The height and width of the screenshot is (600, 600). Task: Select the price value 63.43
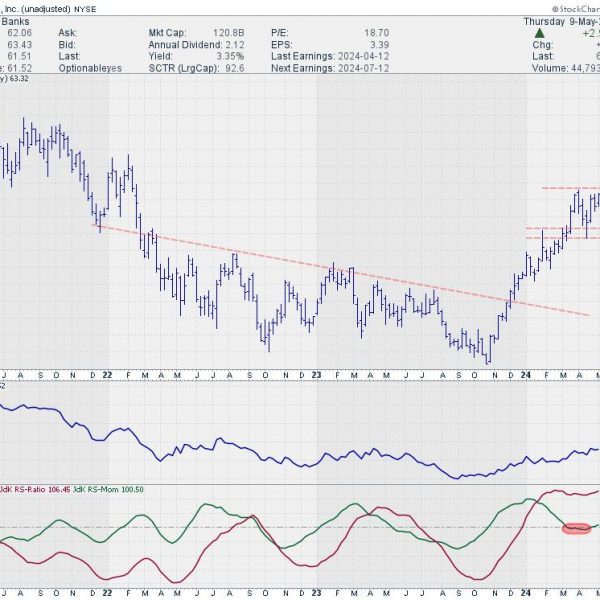click(x=20, y=45)
